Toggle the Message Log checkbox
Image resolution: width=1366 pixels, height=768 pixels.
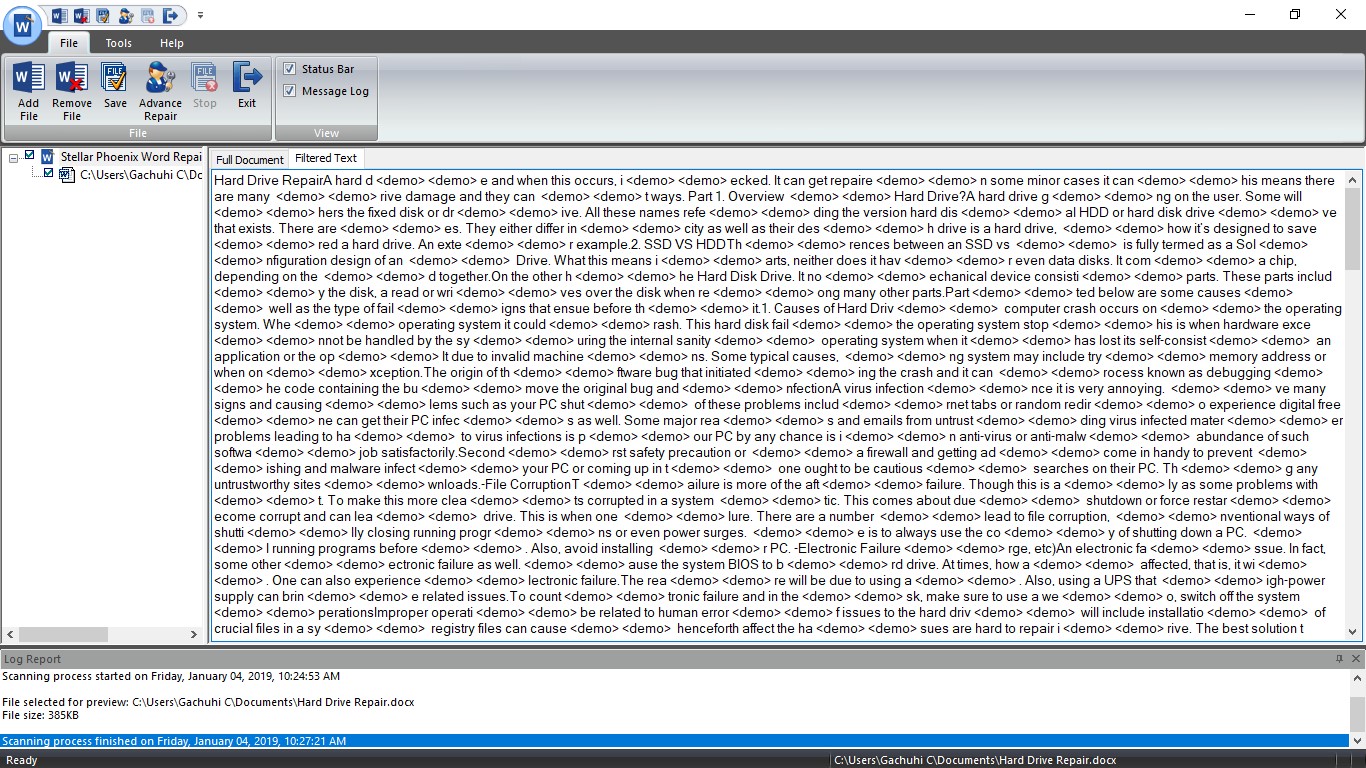(289, 91)
